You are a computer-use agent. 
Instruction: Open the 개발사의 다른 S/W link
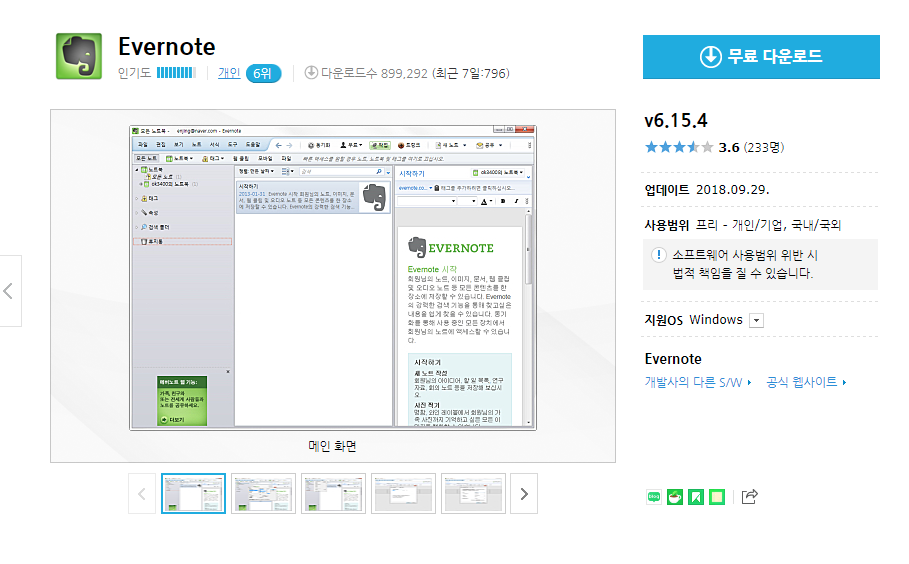698,382
